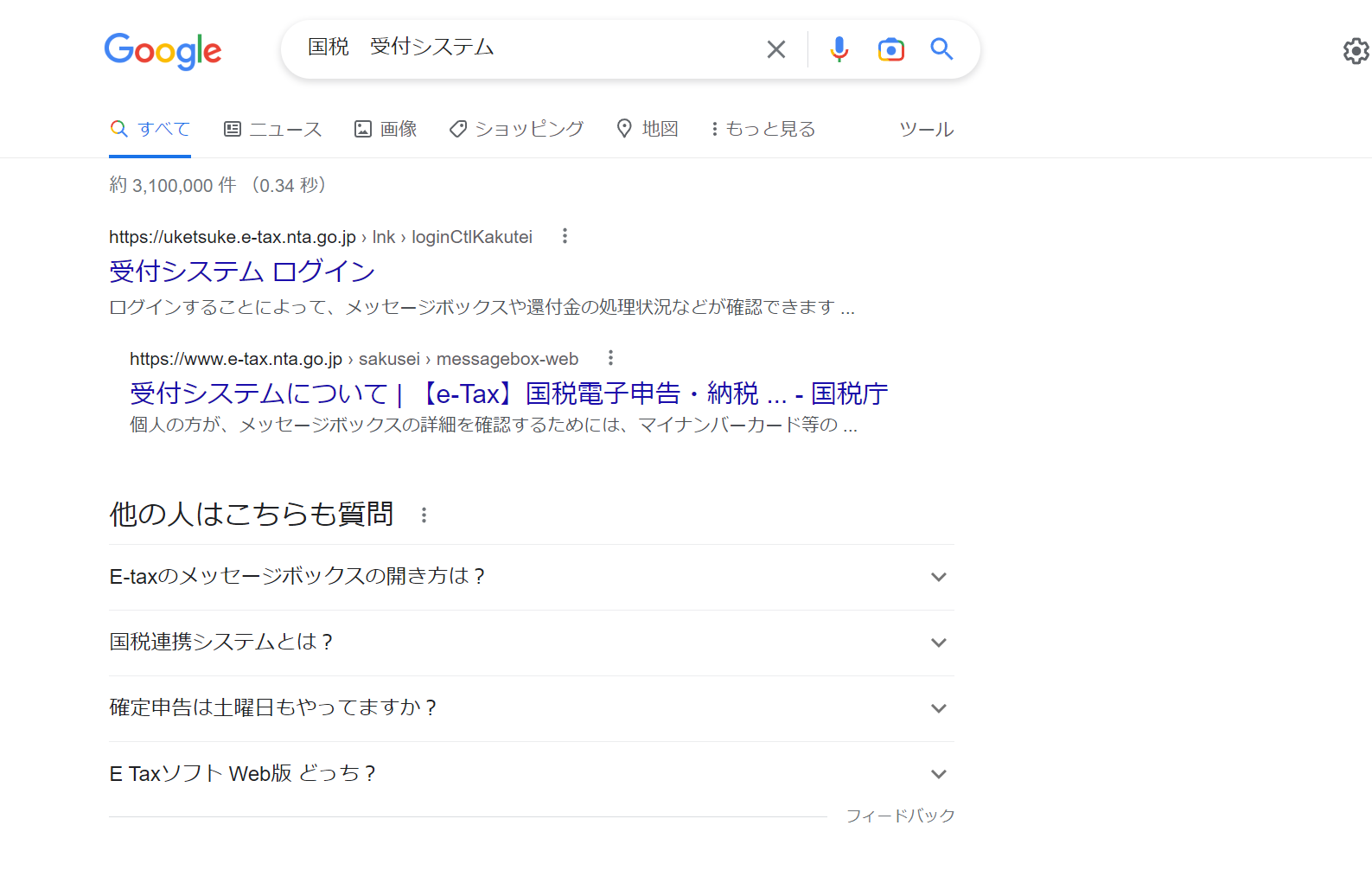This screenshot has width=1372, height=883.
Task: Open the settings gear icon
Action: [1355, 51]
